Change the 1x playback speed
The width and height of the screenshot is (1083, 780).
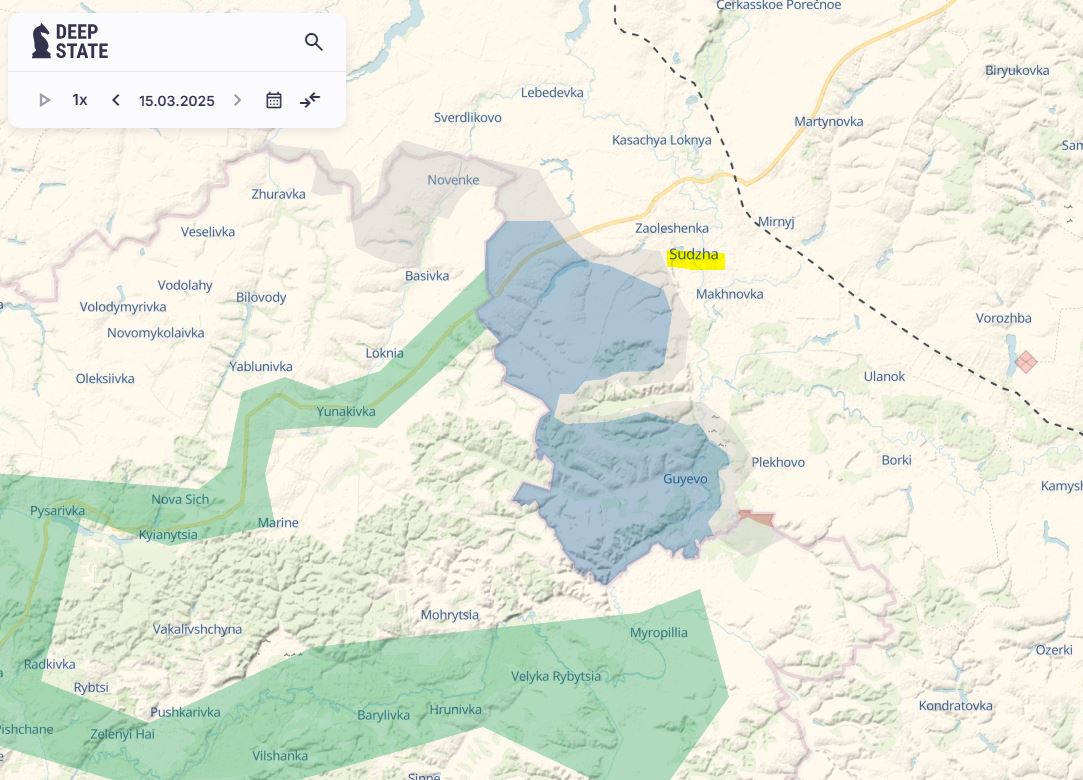80,100
